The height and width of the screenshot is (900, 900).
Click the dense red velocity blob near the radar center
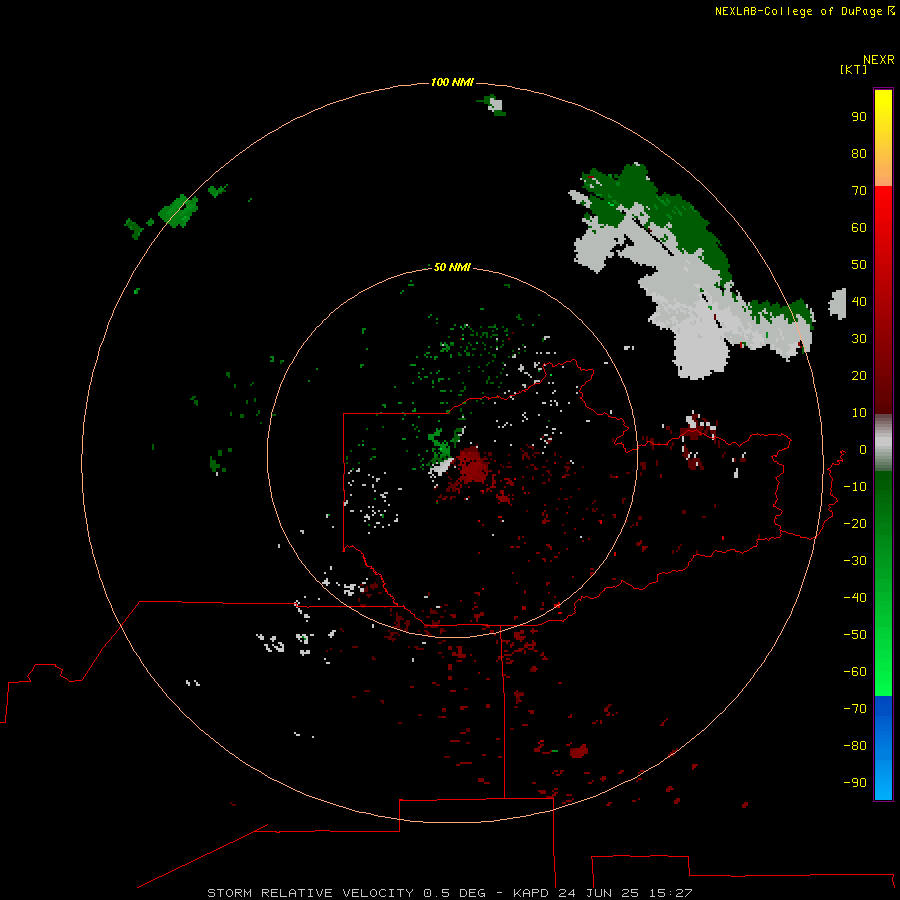(472, 464)
